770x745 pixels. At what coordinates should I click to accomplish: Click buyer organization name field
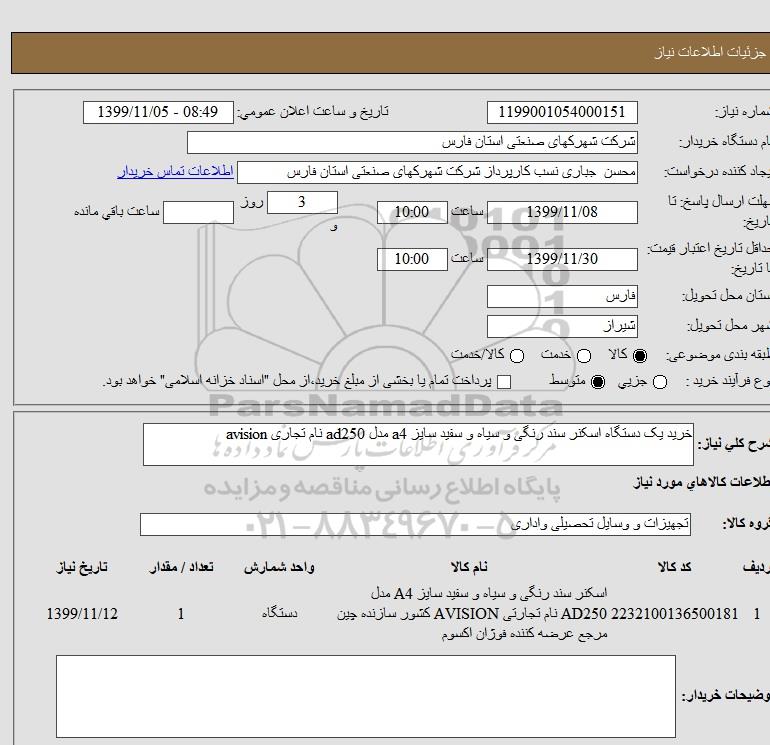[x=412, y=142]
